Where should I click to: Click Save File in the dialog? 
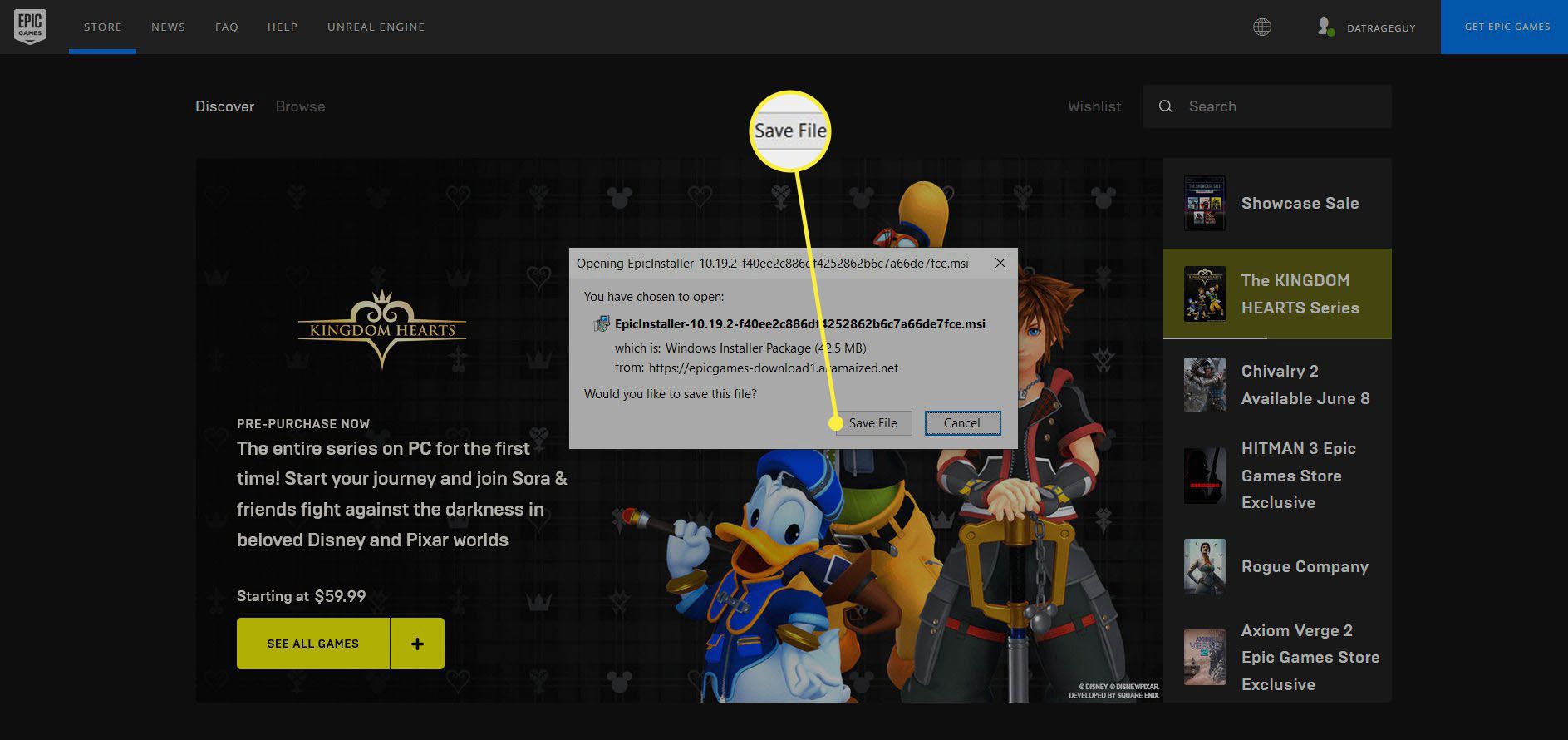[x=872, y=423]
